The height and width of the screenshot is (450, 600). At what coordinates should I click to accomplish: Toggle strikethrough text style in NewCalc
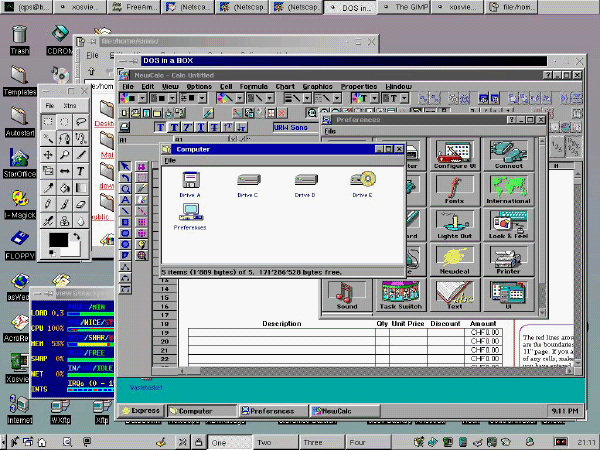214,127
